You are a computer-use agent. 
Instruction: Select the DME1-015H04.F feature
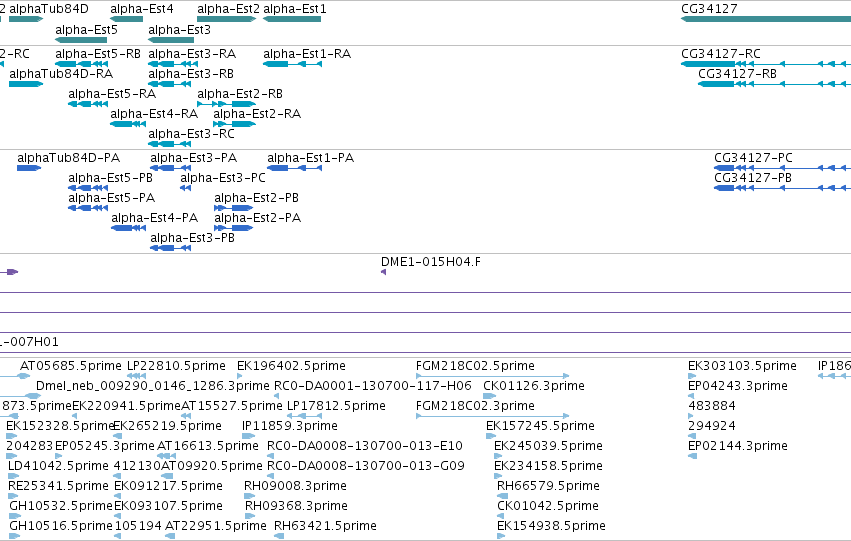[384, 272]
